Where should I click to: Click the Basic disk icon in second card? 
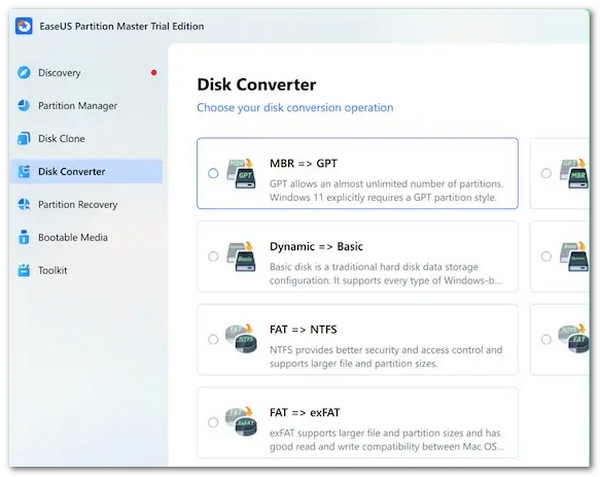244,256
